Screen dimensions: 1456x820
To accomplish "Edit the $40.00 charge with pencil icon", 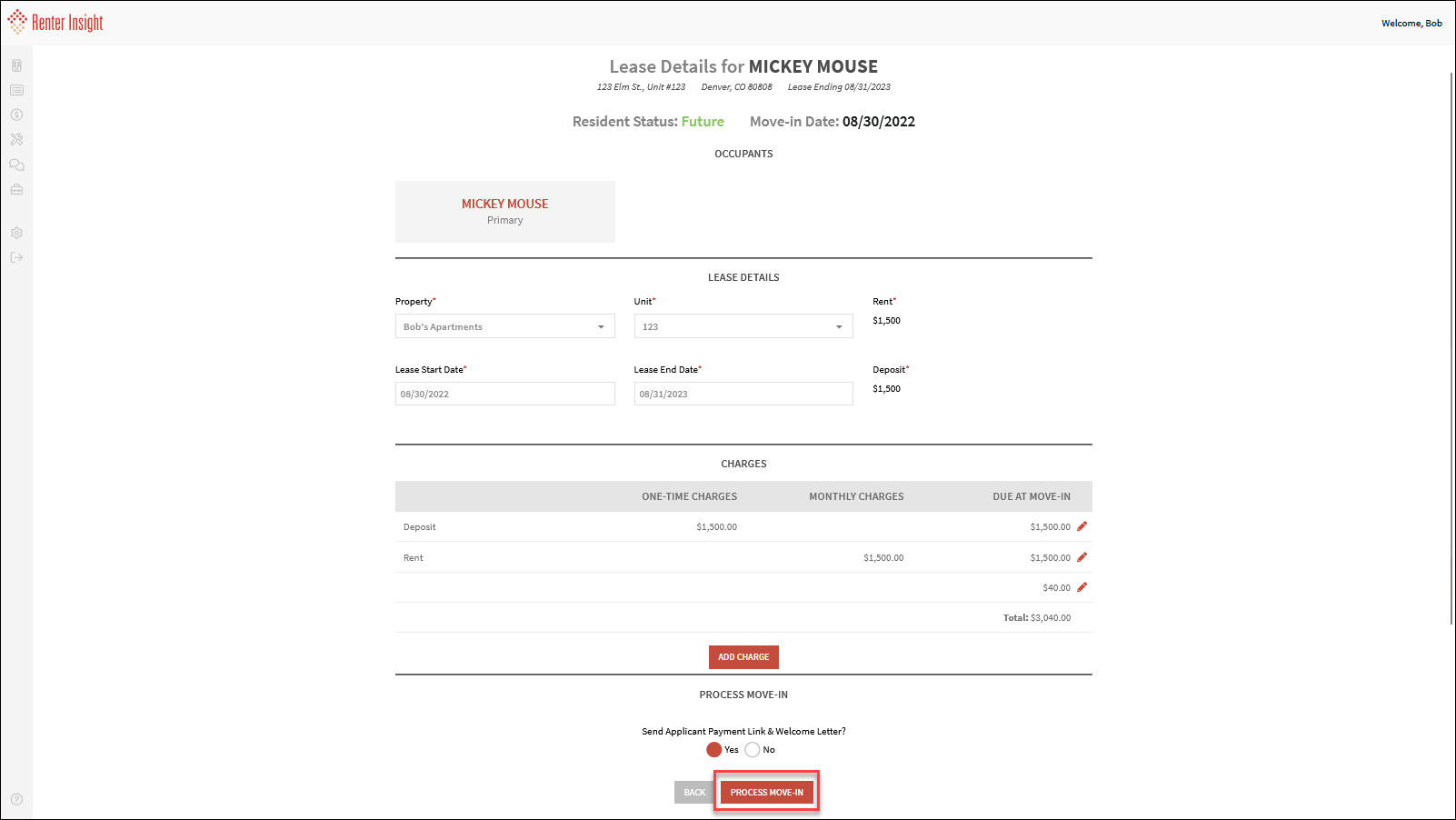I will click(1082, 587).
